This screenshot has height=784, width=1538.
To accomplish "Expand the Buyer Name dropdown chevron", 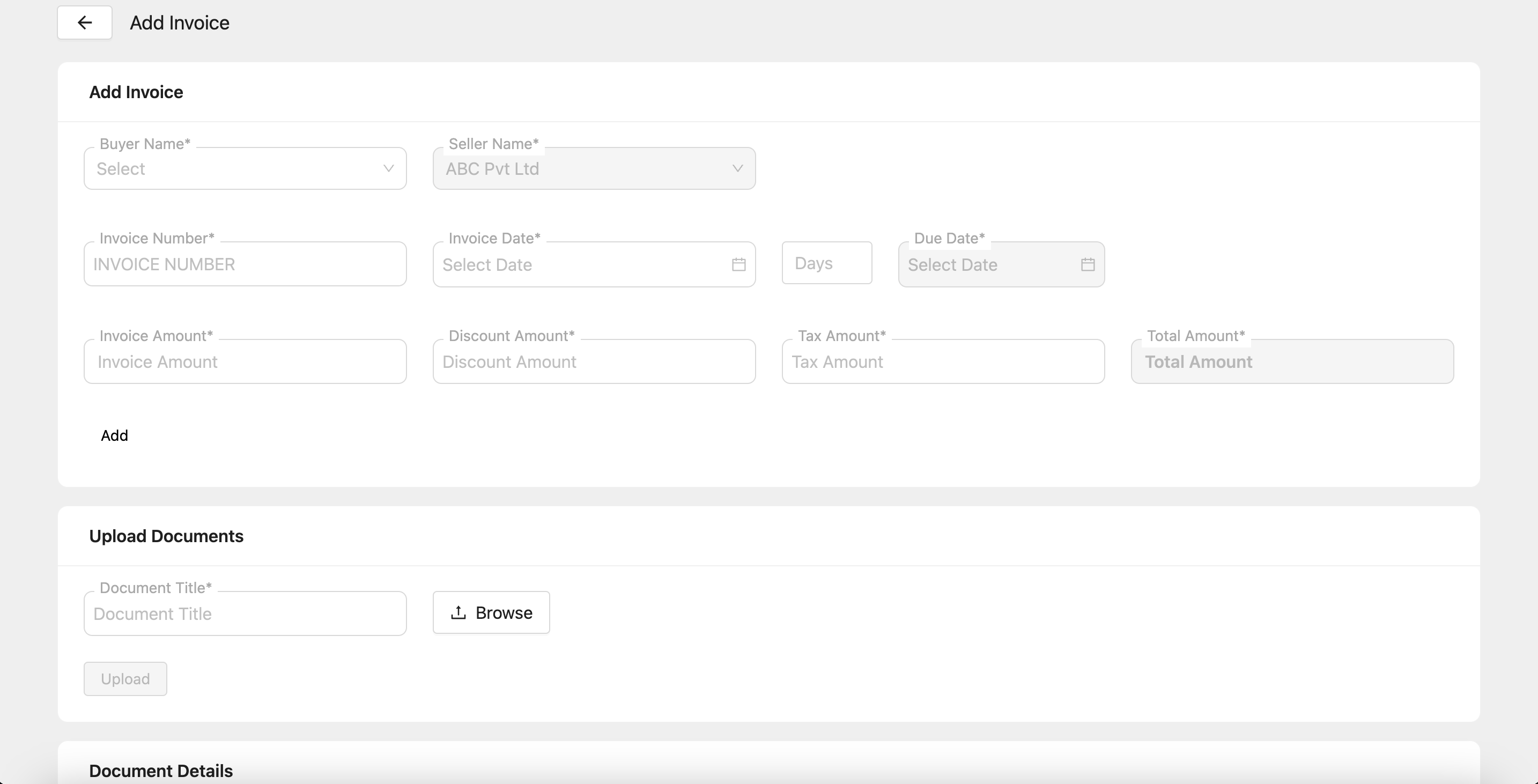I will [x=388, y=169].
